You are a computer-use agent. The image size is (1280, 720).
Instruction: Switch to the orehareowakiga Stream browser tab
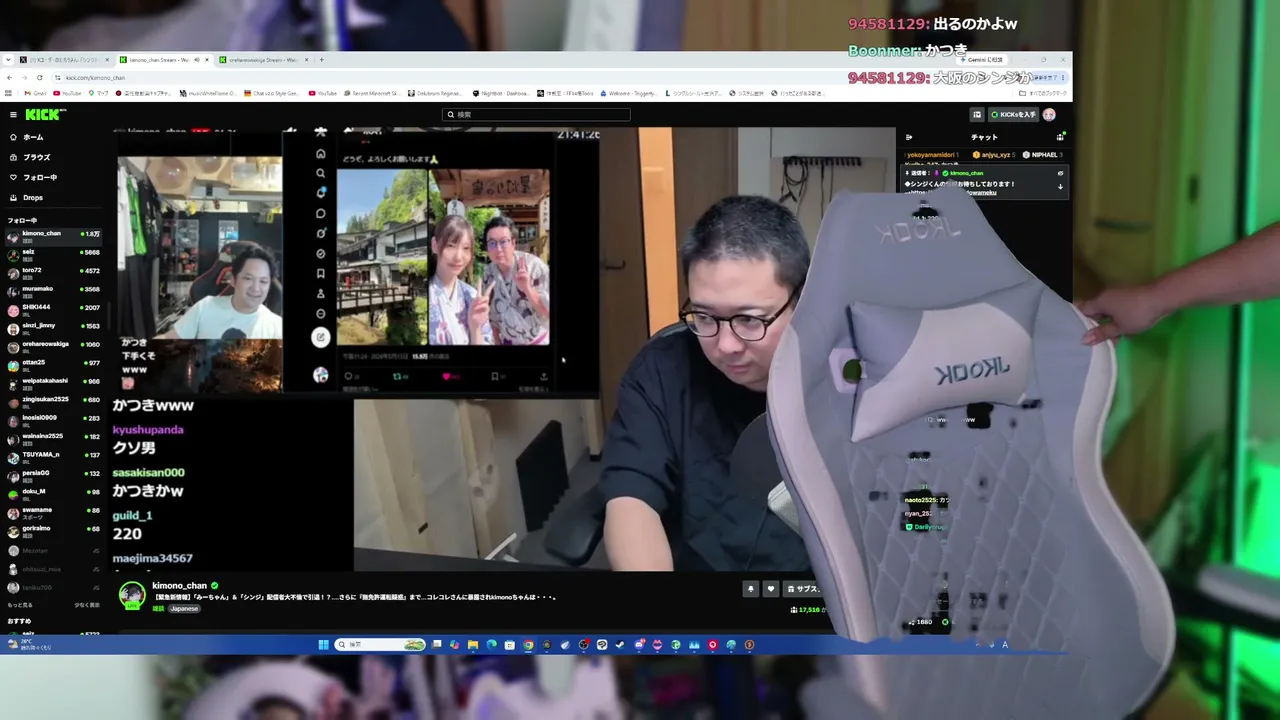(264, 60)
